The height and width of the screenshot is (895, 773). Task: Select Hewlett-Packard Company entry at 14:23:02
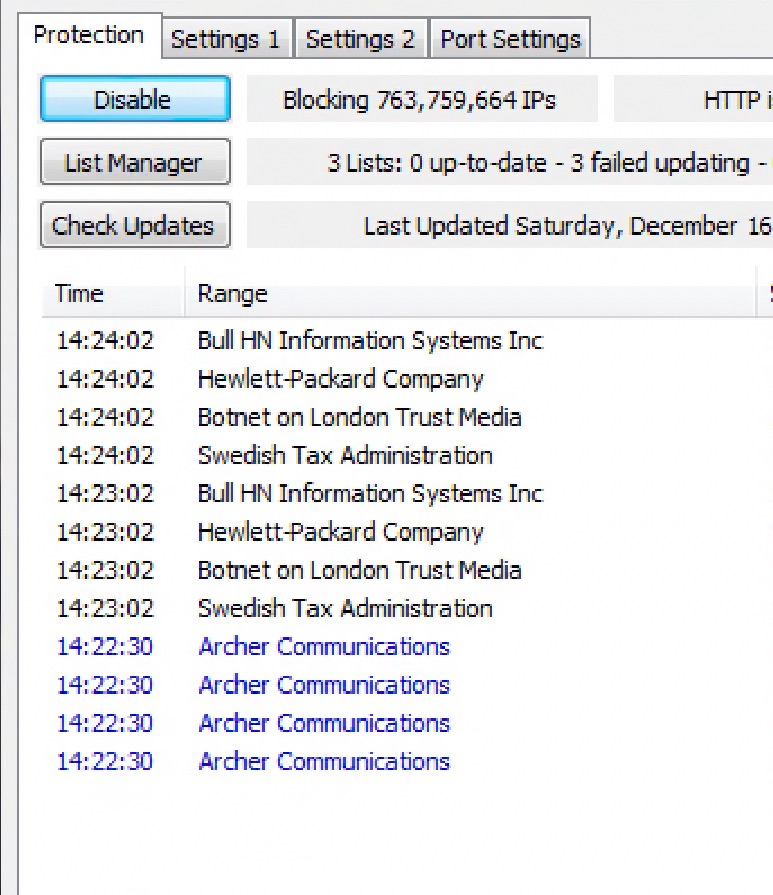(x=340, y=531)
